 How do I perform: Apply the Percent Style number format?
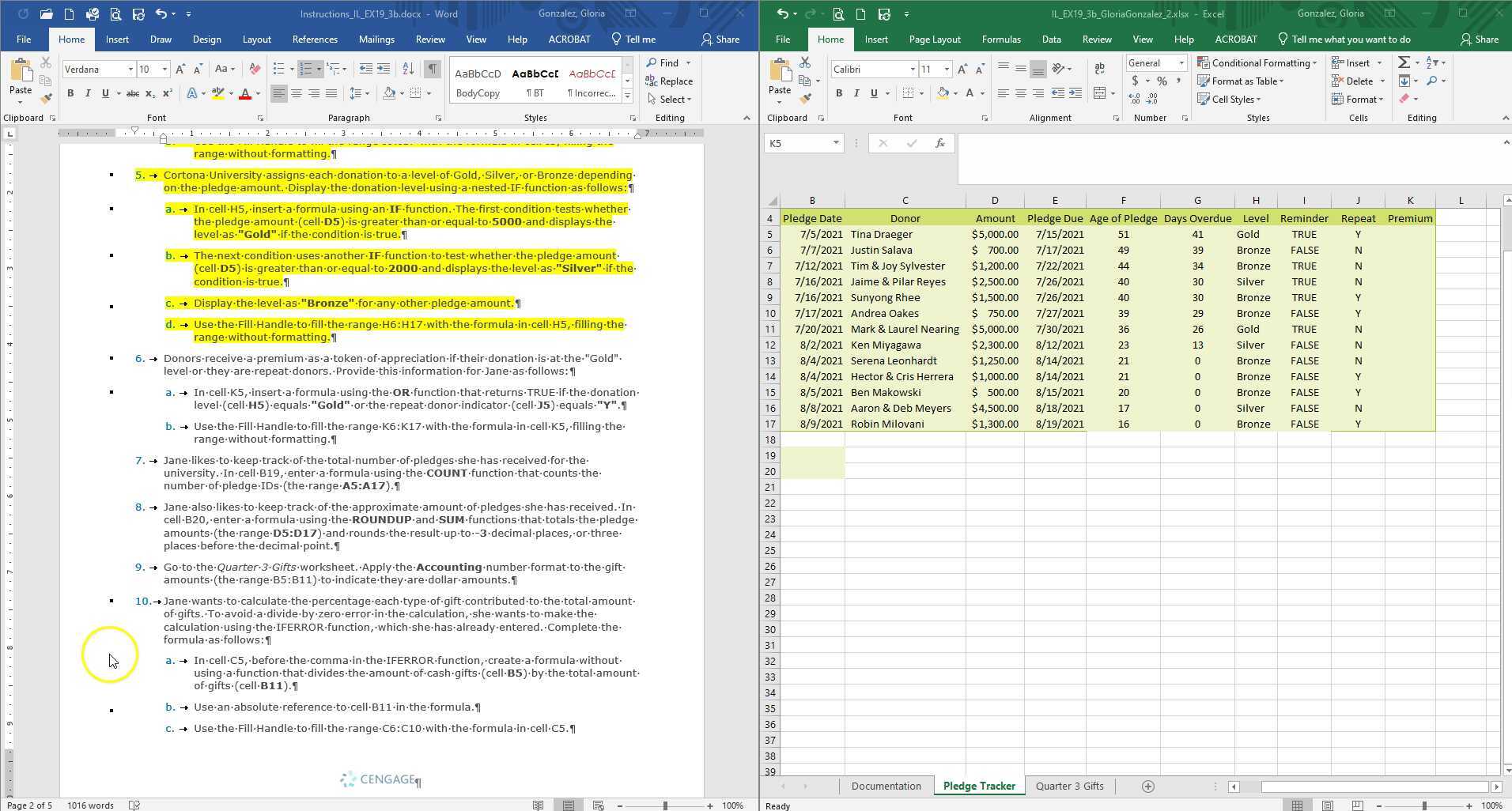coord(1162,81)
